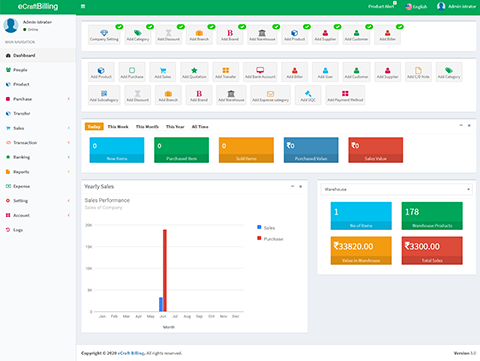This screenshot has width=480, height=361.
Task: Open Logs in the sidebar
Action: (x=38, y=230)
